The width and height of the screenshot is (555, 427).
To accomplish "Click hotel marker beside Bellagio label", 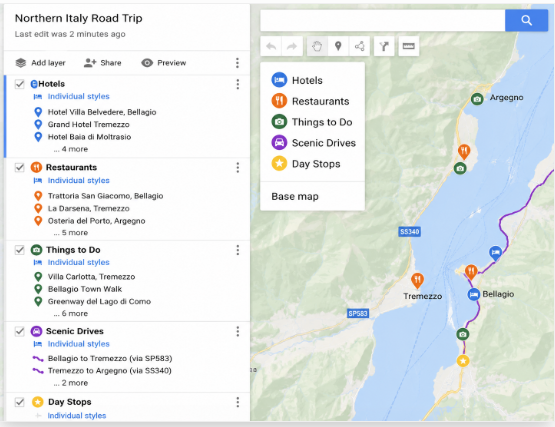I will pos(473,295).
